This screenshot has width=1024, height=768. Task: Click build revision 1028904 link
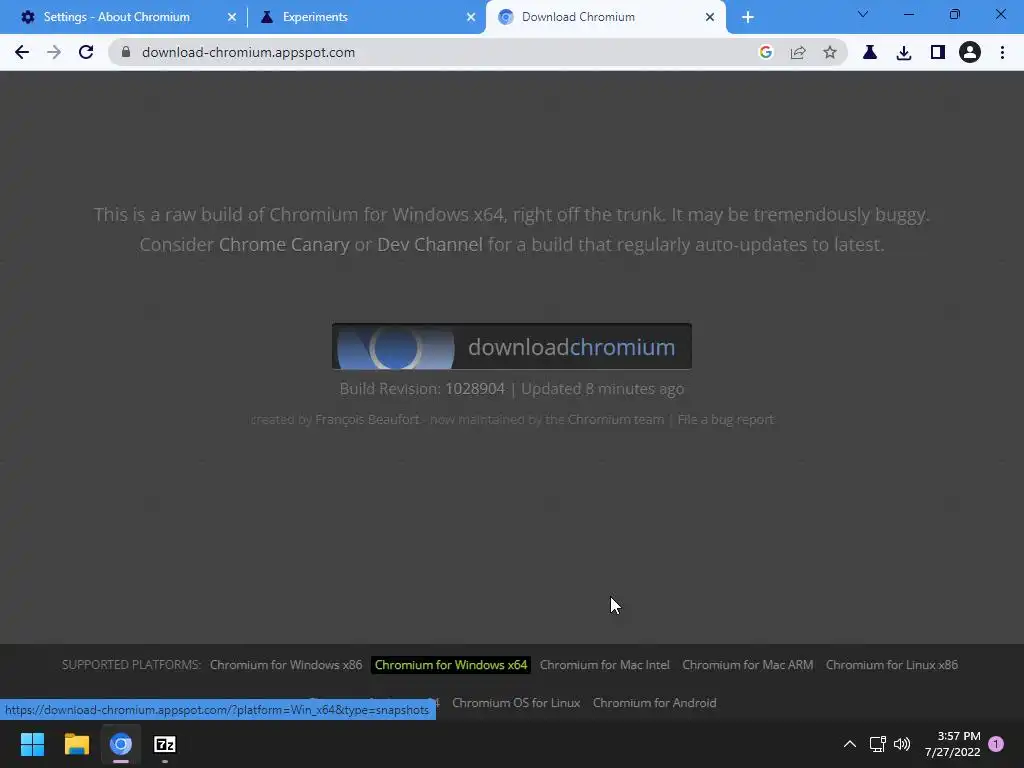(475, 389)
